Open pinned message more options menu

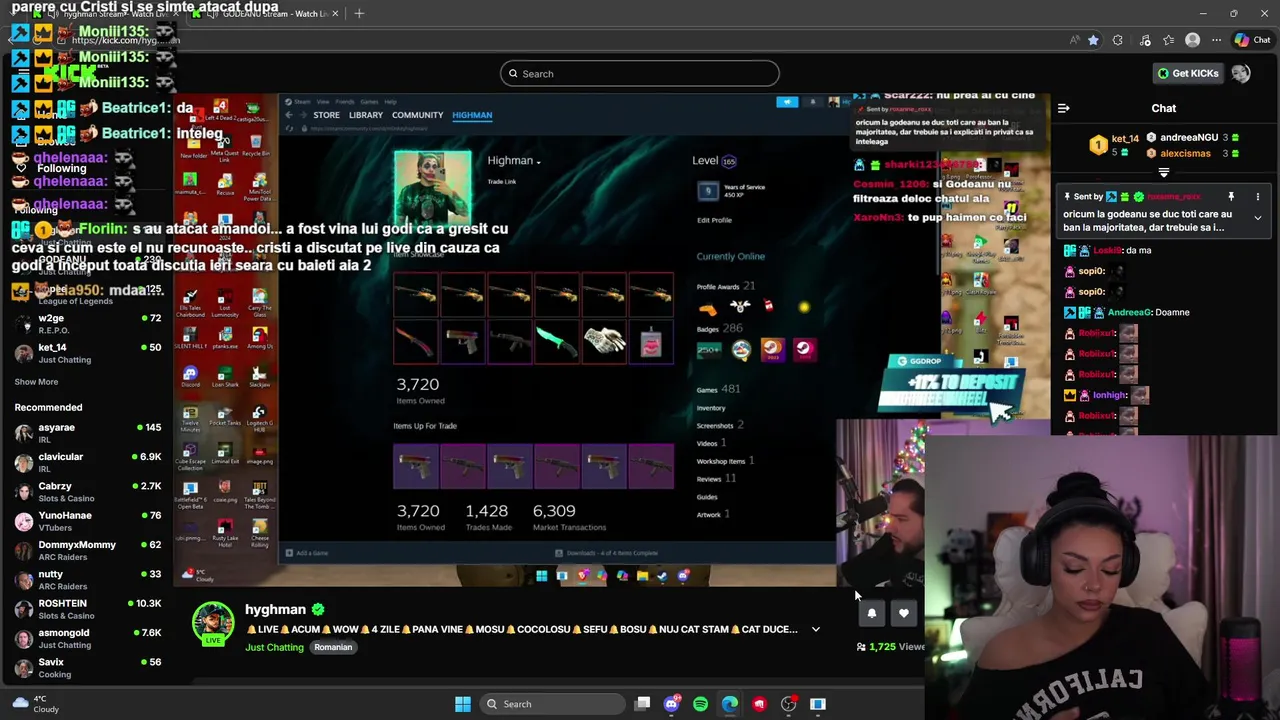coord(1257,197)
